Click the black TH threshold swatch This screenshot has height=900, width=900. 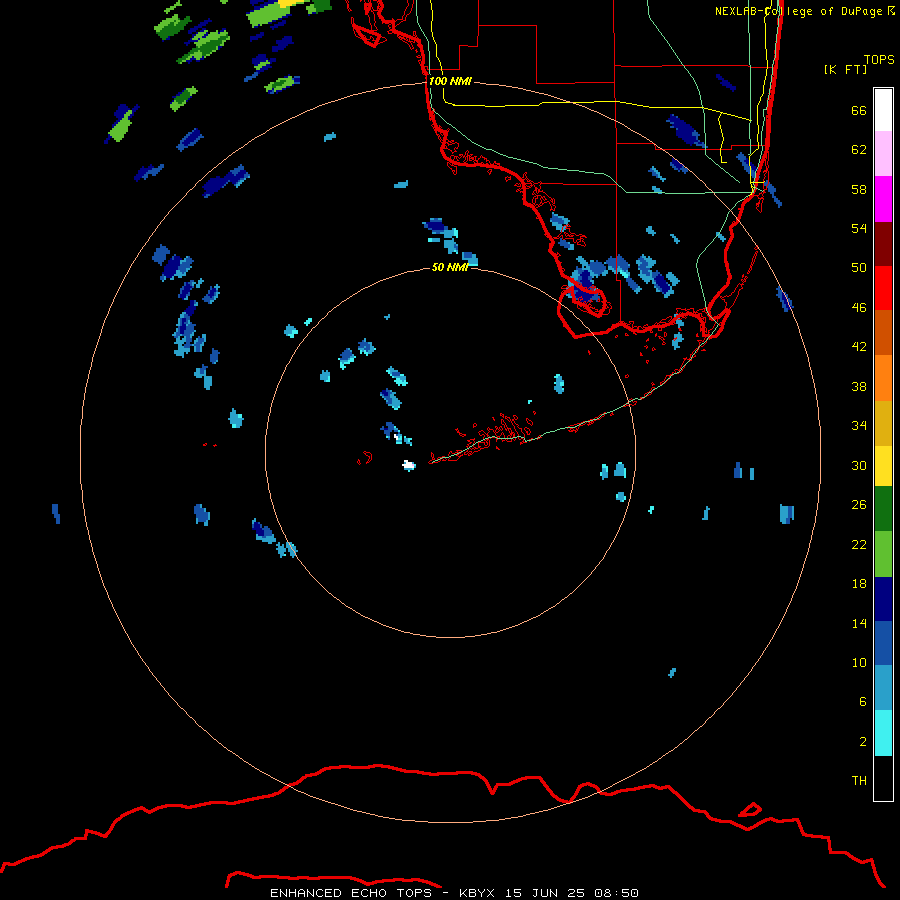coord(883,778)
